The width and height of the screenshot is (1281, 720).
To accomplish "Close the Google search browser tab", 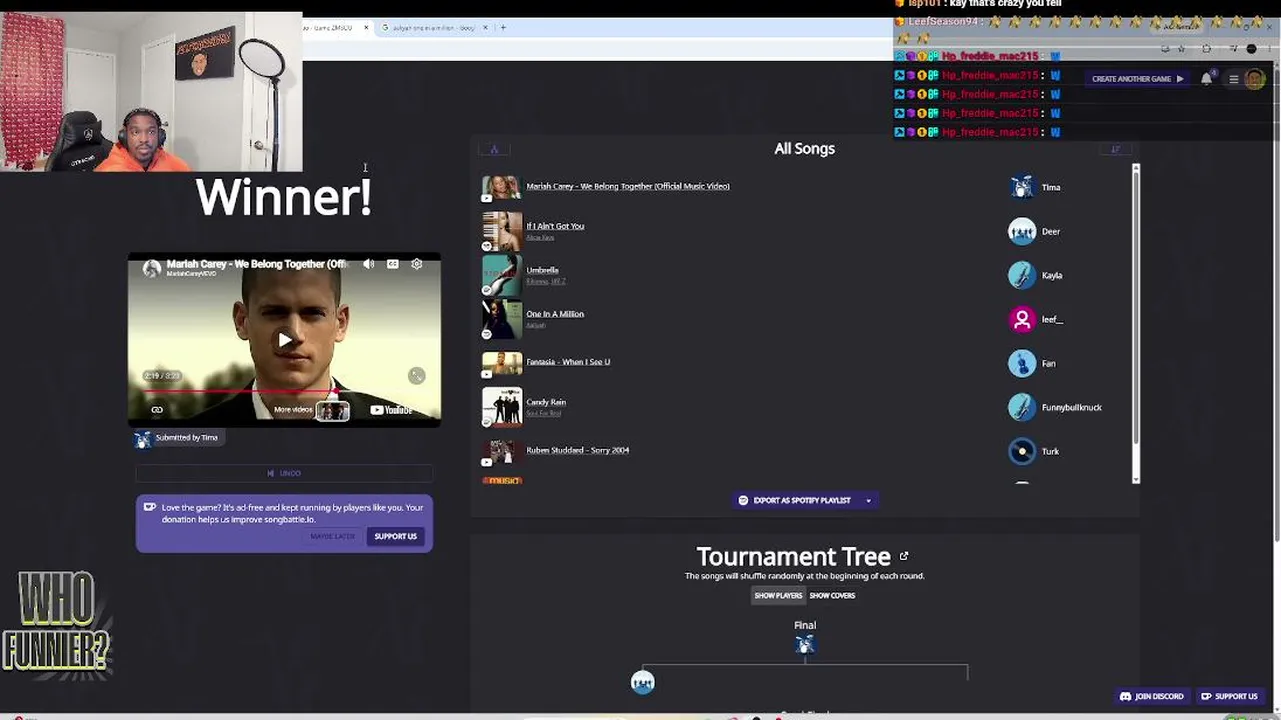I will pos(486,28).
